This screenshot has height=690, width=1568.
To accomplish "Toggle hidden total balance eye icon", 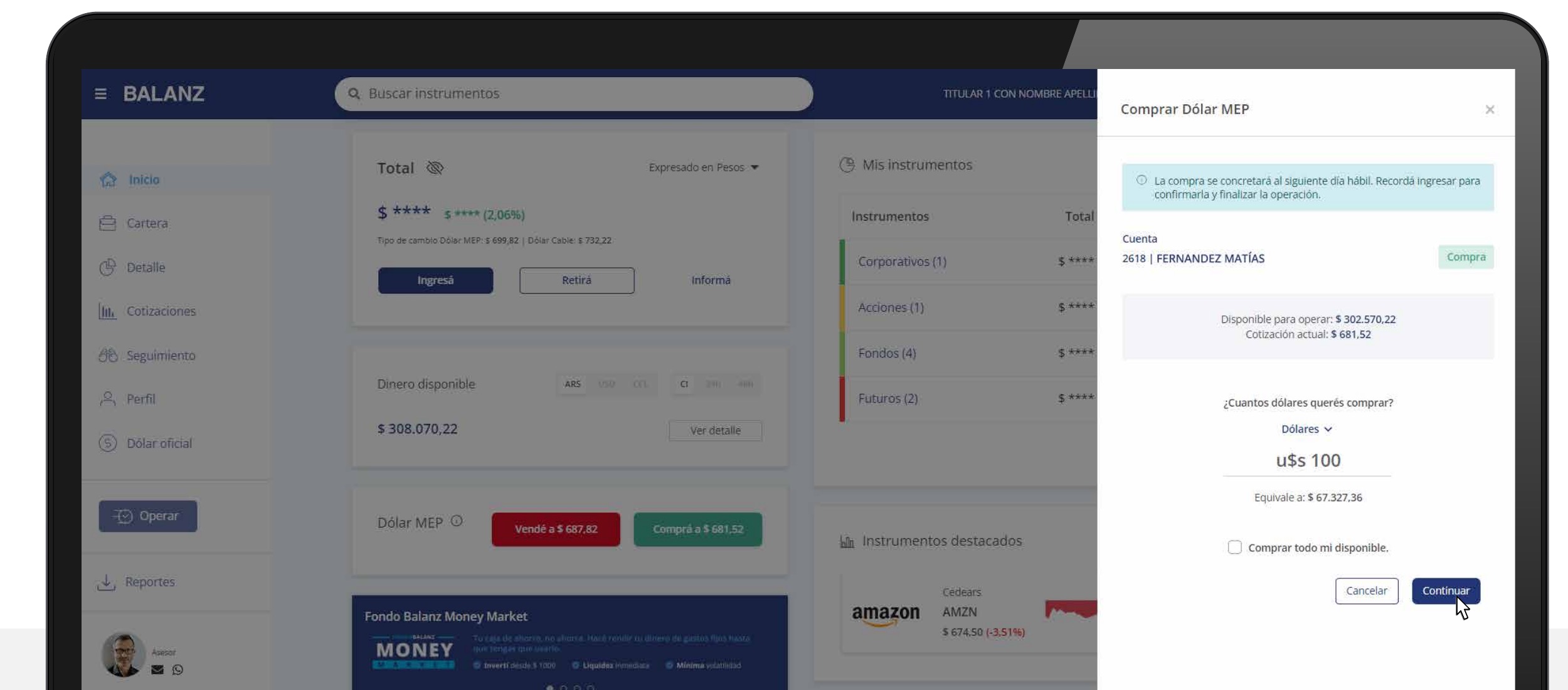I will point(435,167).
